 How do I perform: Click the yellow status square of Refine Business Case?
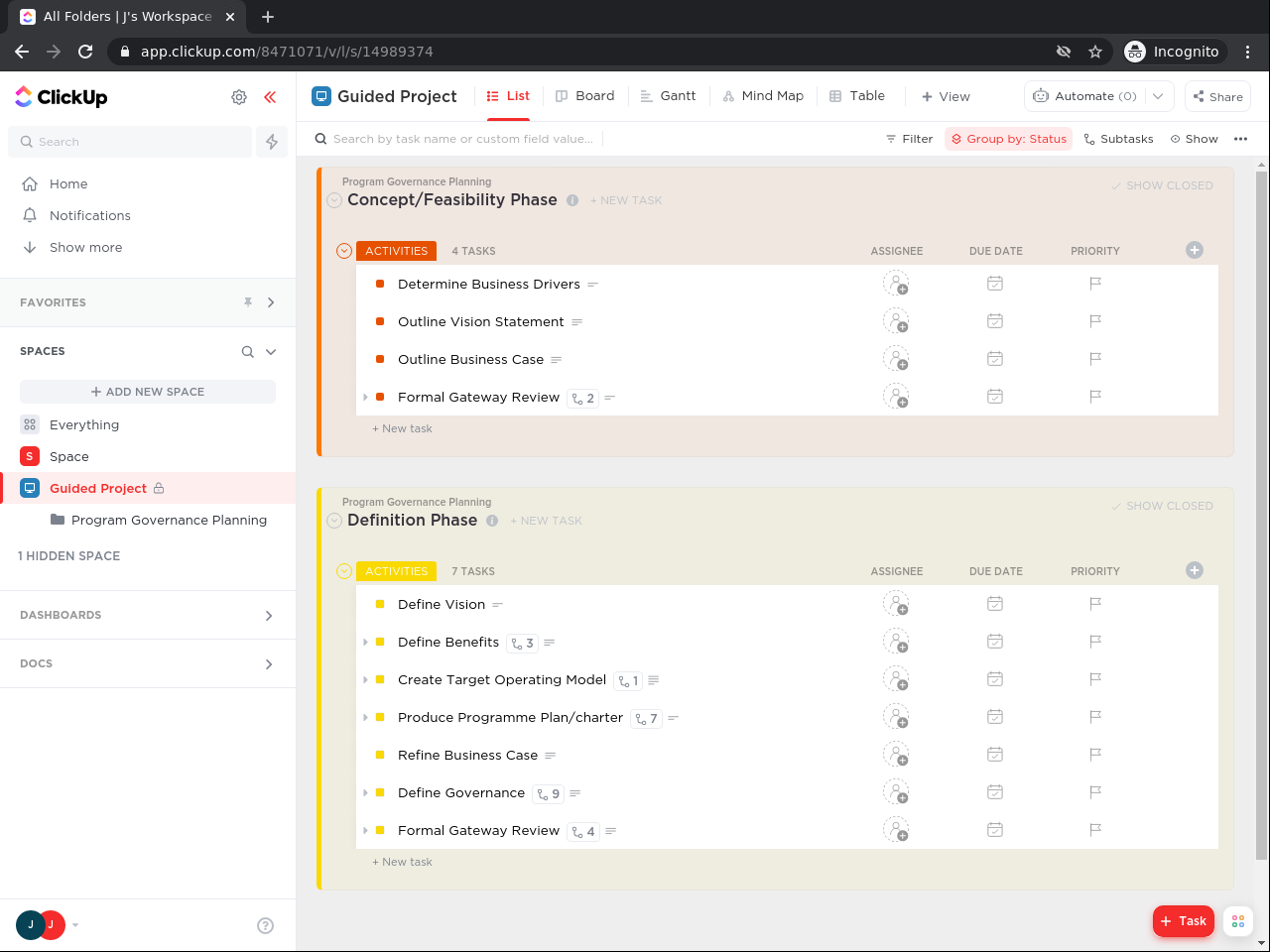coord(380,756)
